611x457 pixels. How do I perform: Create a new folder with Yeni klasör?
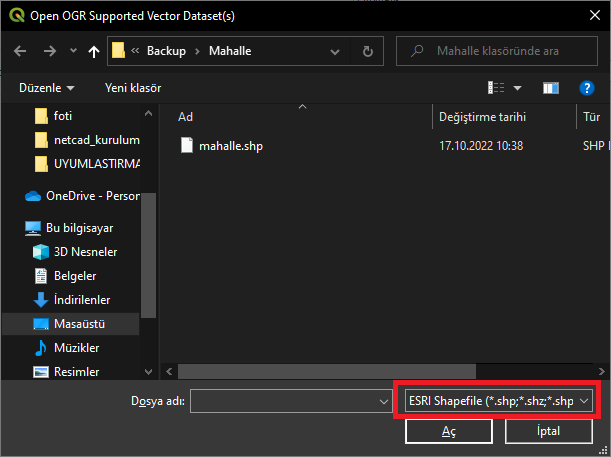coord(133,88)
